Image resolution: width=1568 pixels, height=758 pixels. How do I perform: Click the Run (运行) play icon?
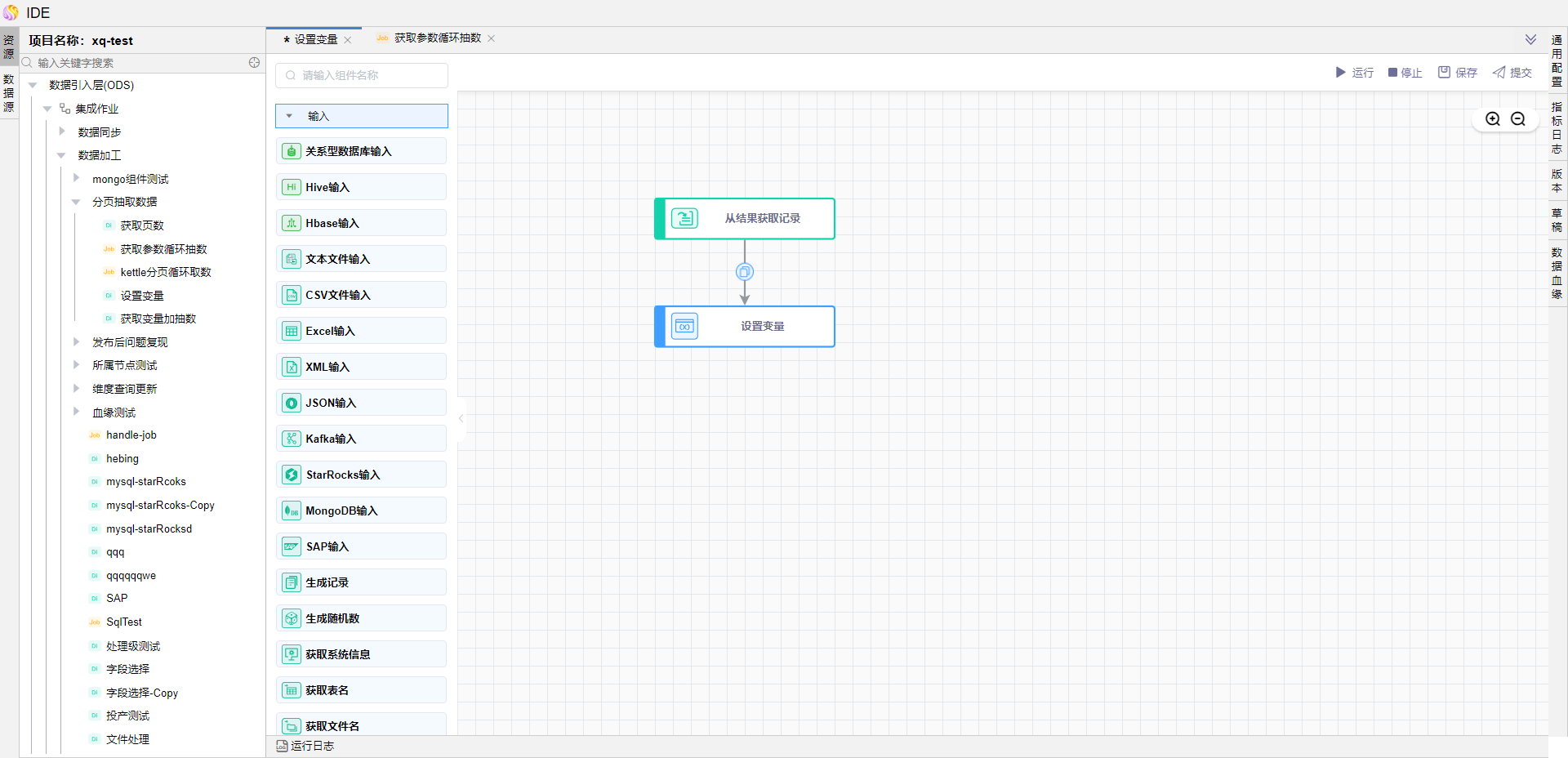pos(1340,73)
